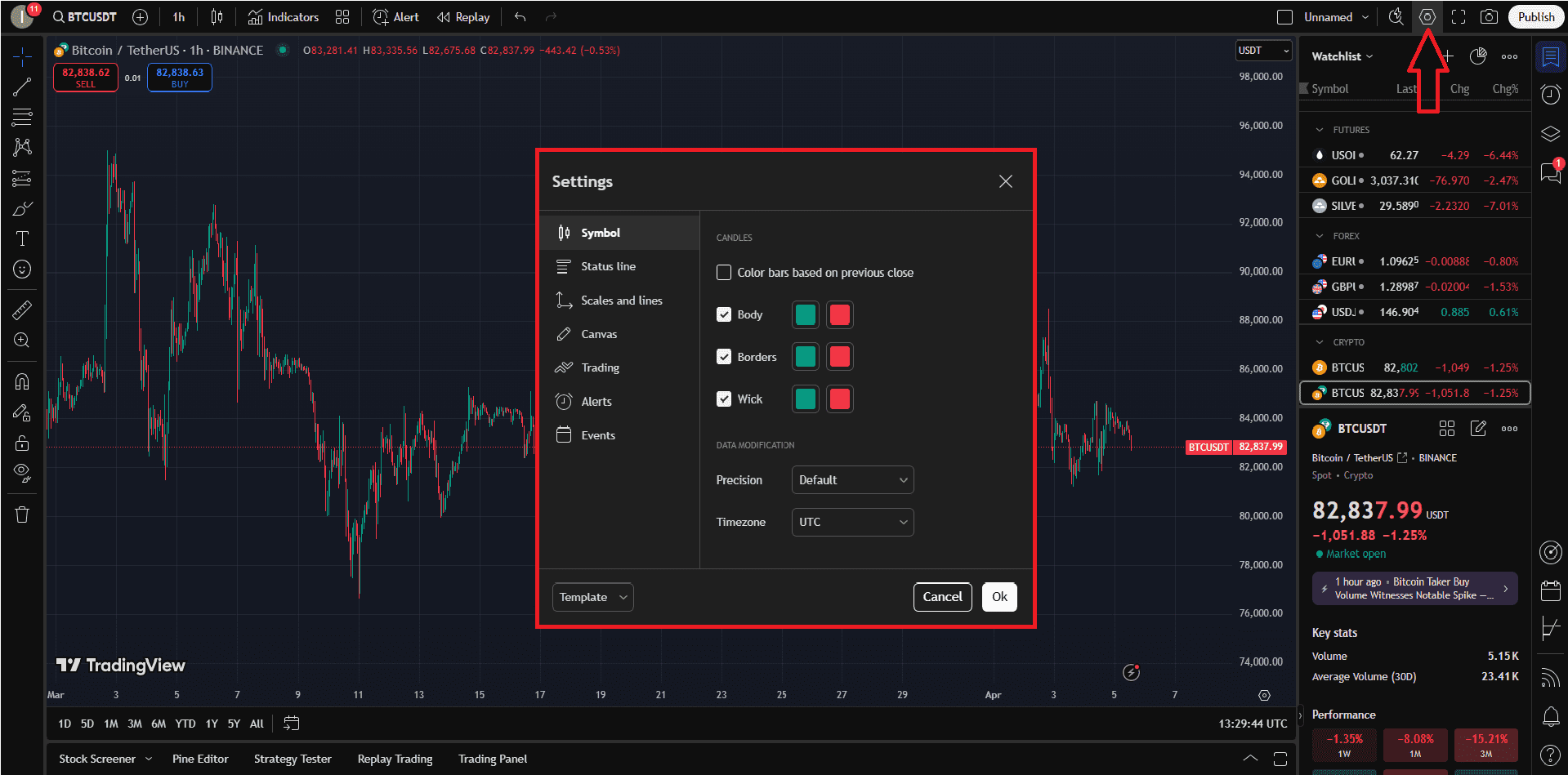
Task: Open the notifications bell icon
Action: click(x=1550, y=717)
